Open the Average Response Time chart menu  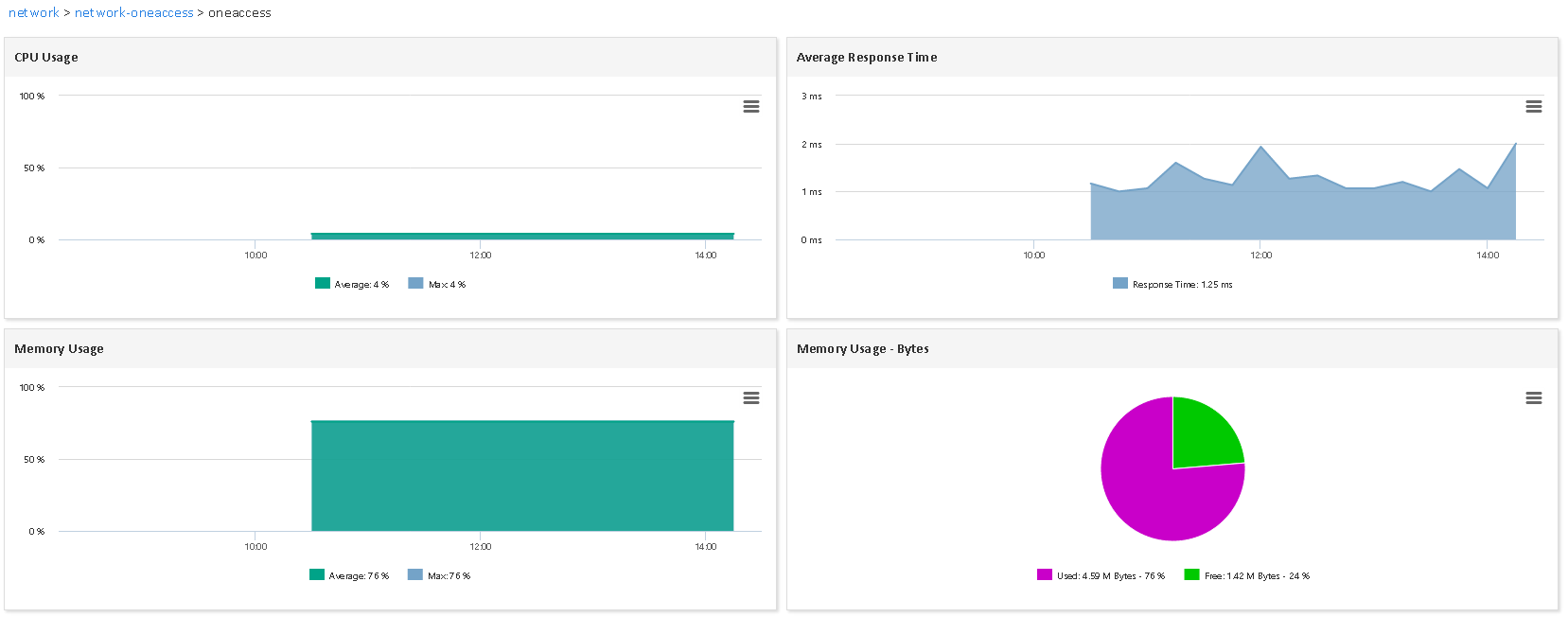click(1533, 107)
